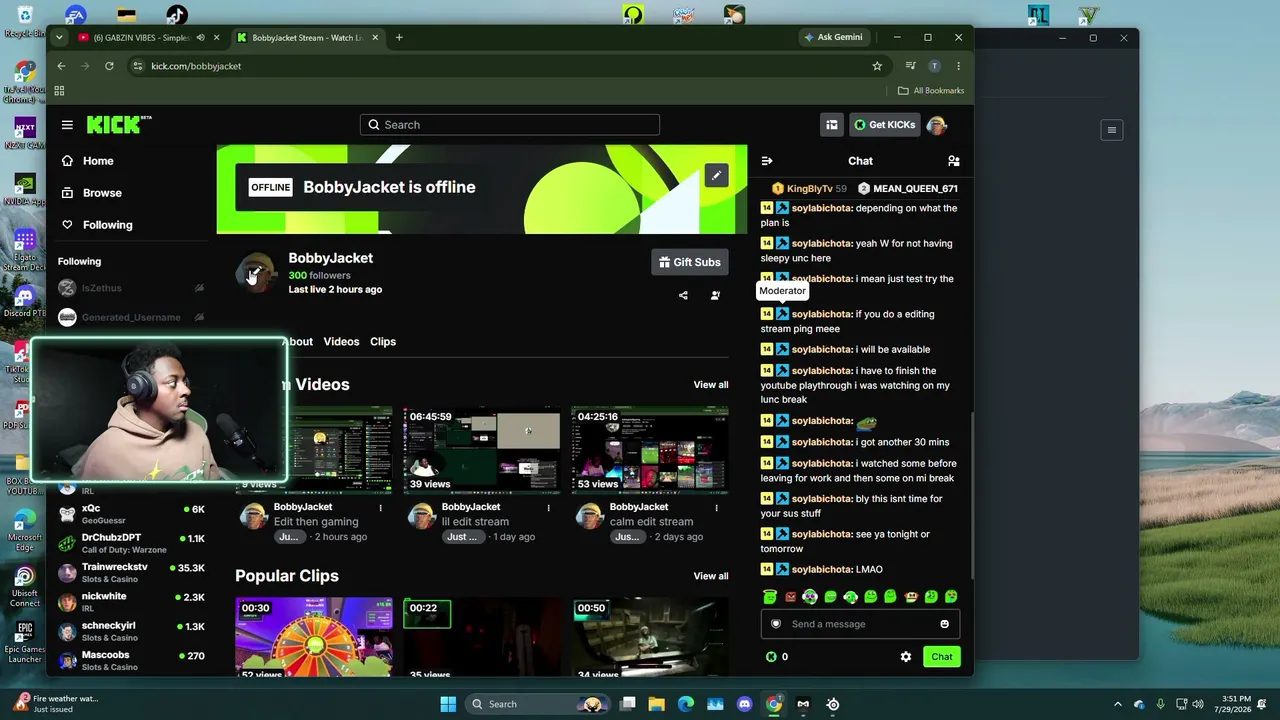
Task: Click View all for videos
Action: pos(711,385)
